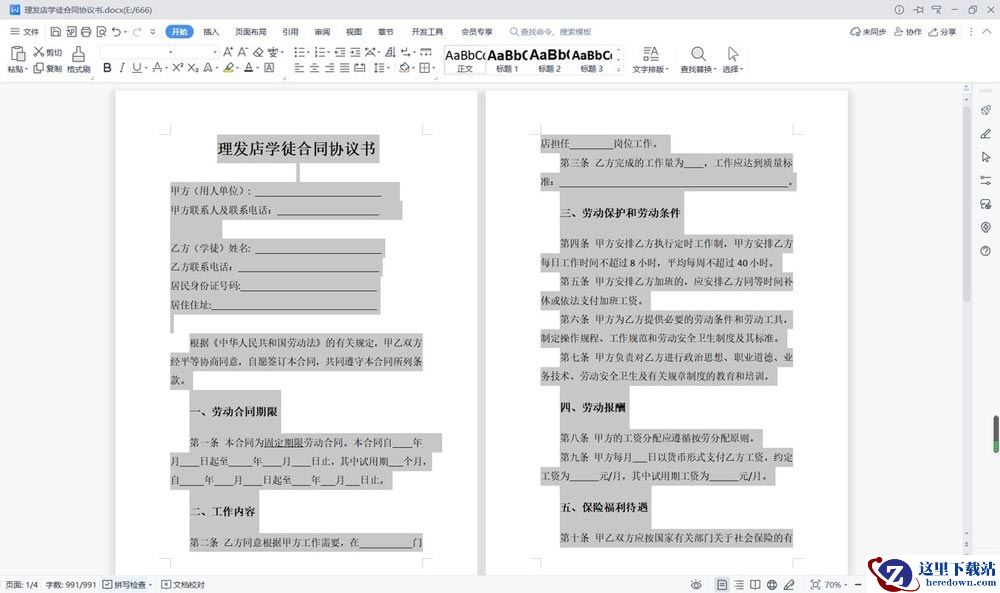Image resolution: width=1000 pixels, height=593 pixels.
Task: Click the undo arrow icon
Action: tap(117, 32)
